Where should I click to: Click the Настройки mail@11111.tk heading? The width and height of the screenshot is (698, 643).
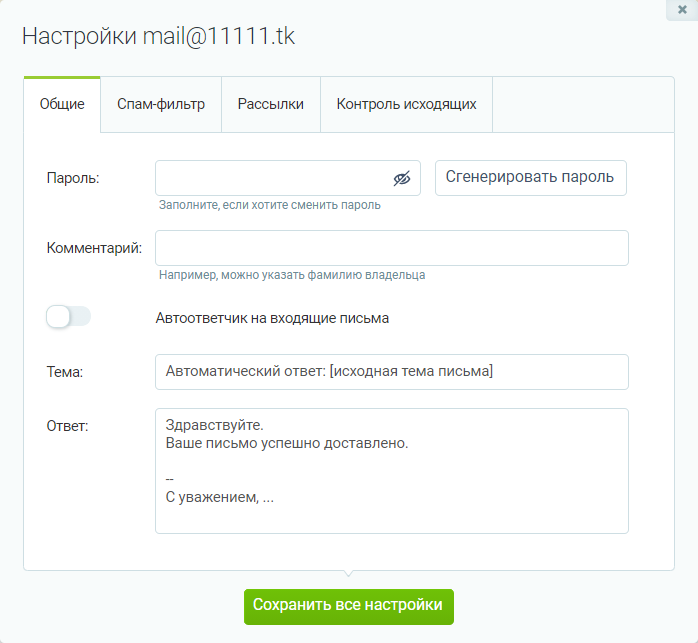pyautogui.click(x=158, y=36)
